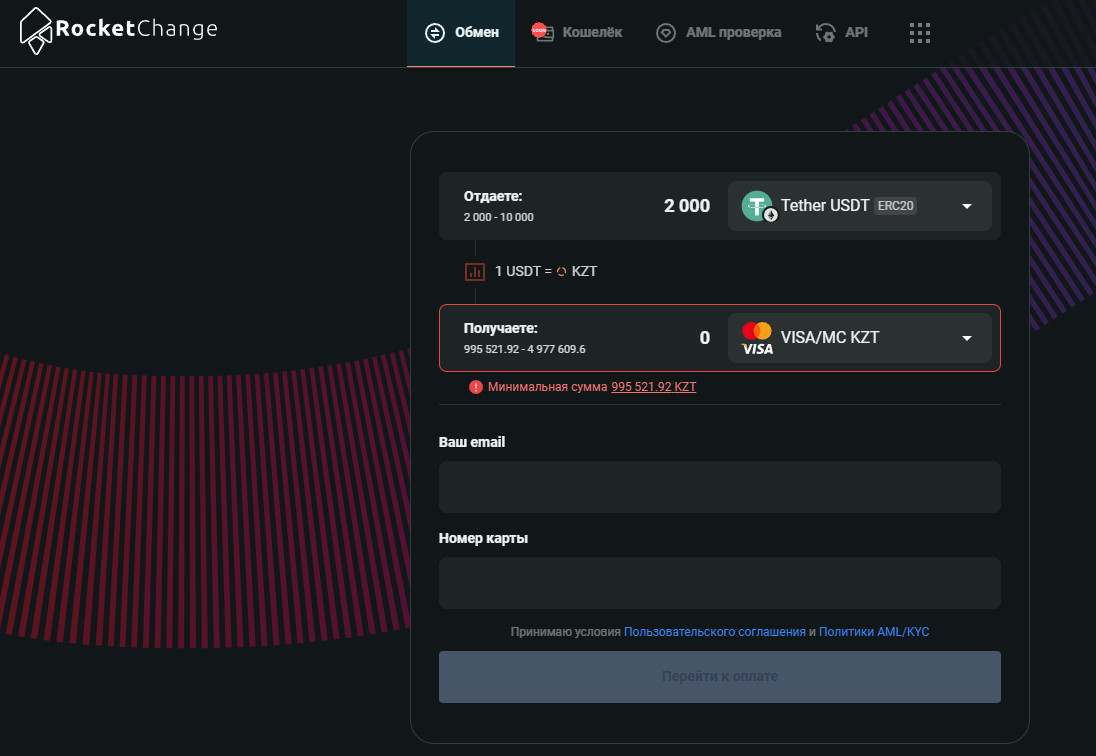Select the Tether USDT ERC20 currency selector
The height and width of the screenshot is (756, 1096).
860,206
